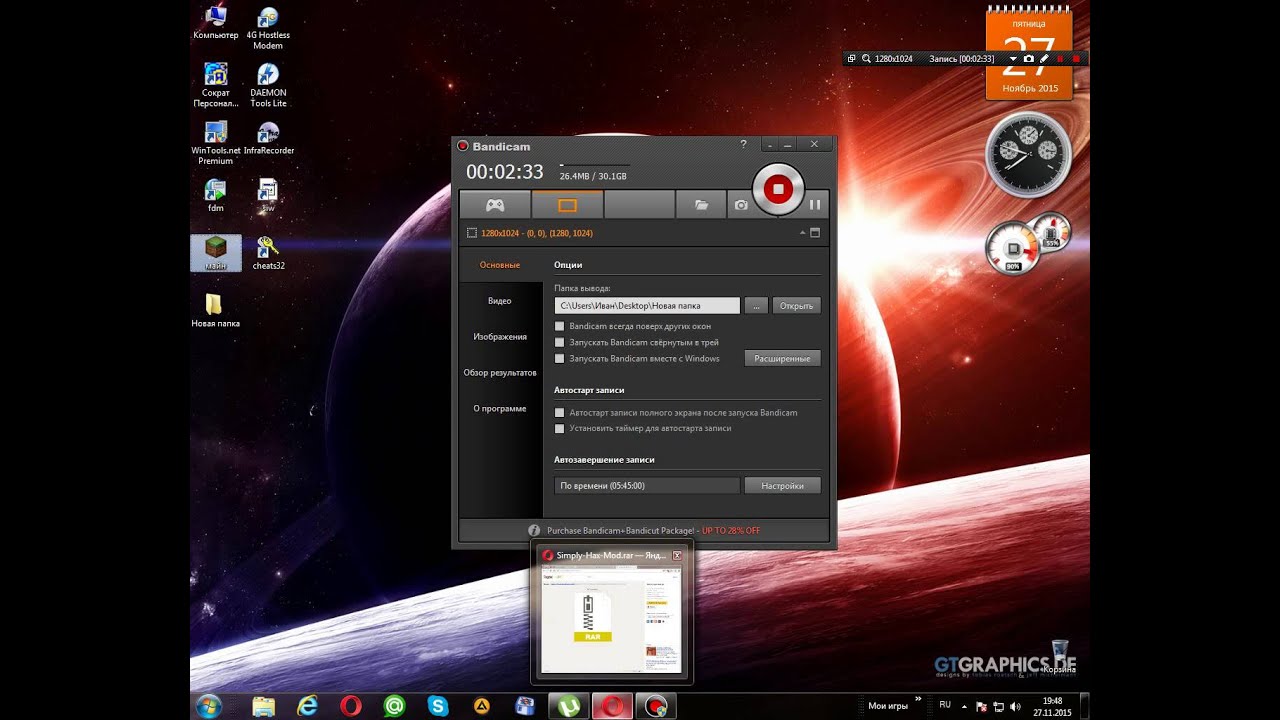Viewport: 1280px width, 720px height.
Task: Show hidden tray icons arrow
Action: click(x=965, y=706)
